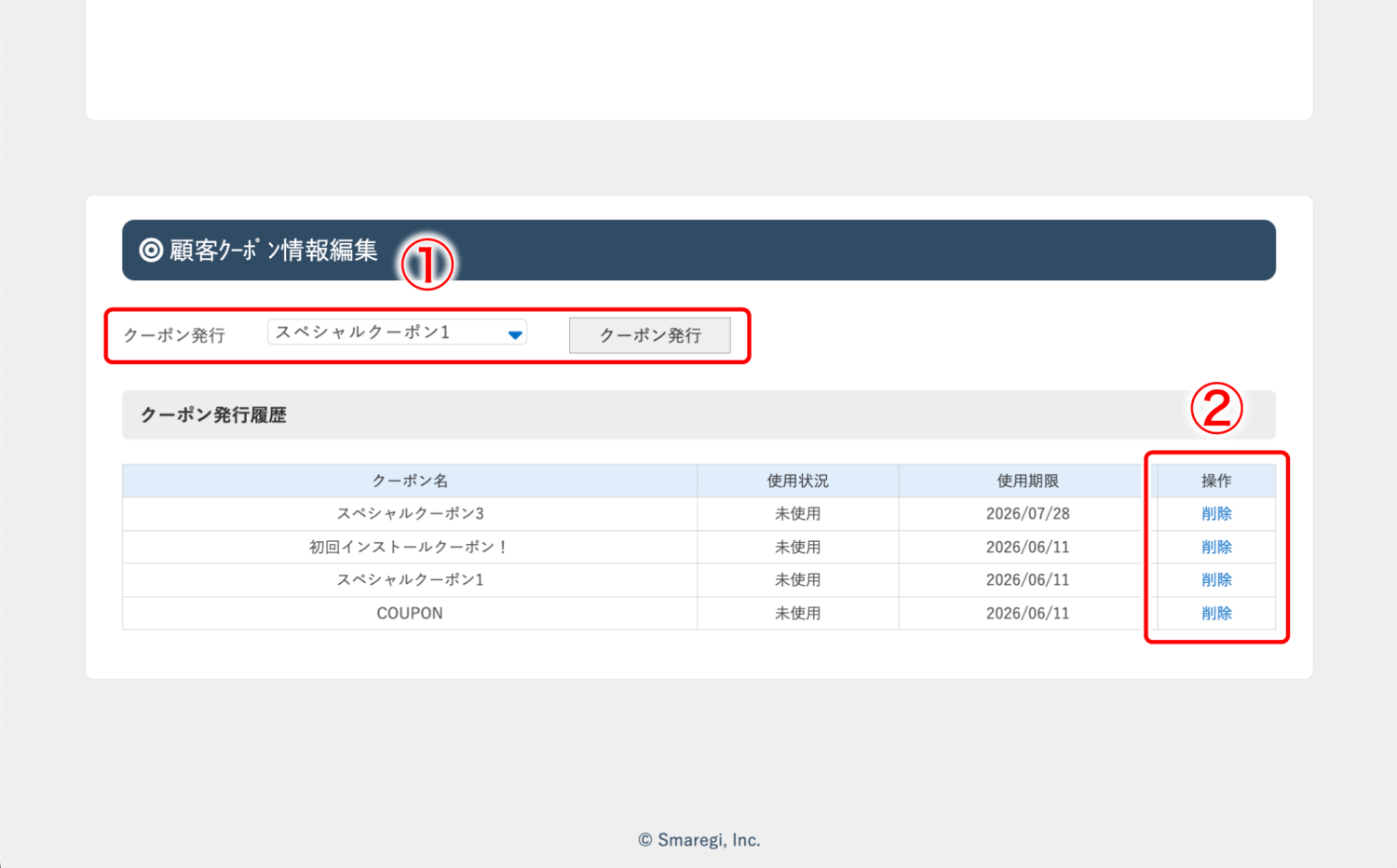Select スペシャルクーポン1 from the dropdown
Viewport: 1397px width, 868px height.
pyautogui.click(x=396, y=332)
